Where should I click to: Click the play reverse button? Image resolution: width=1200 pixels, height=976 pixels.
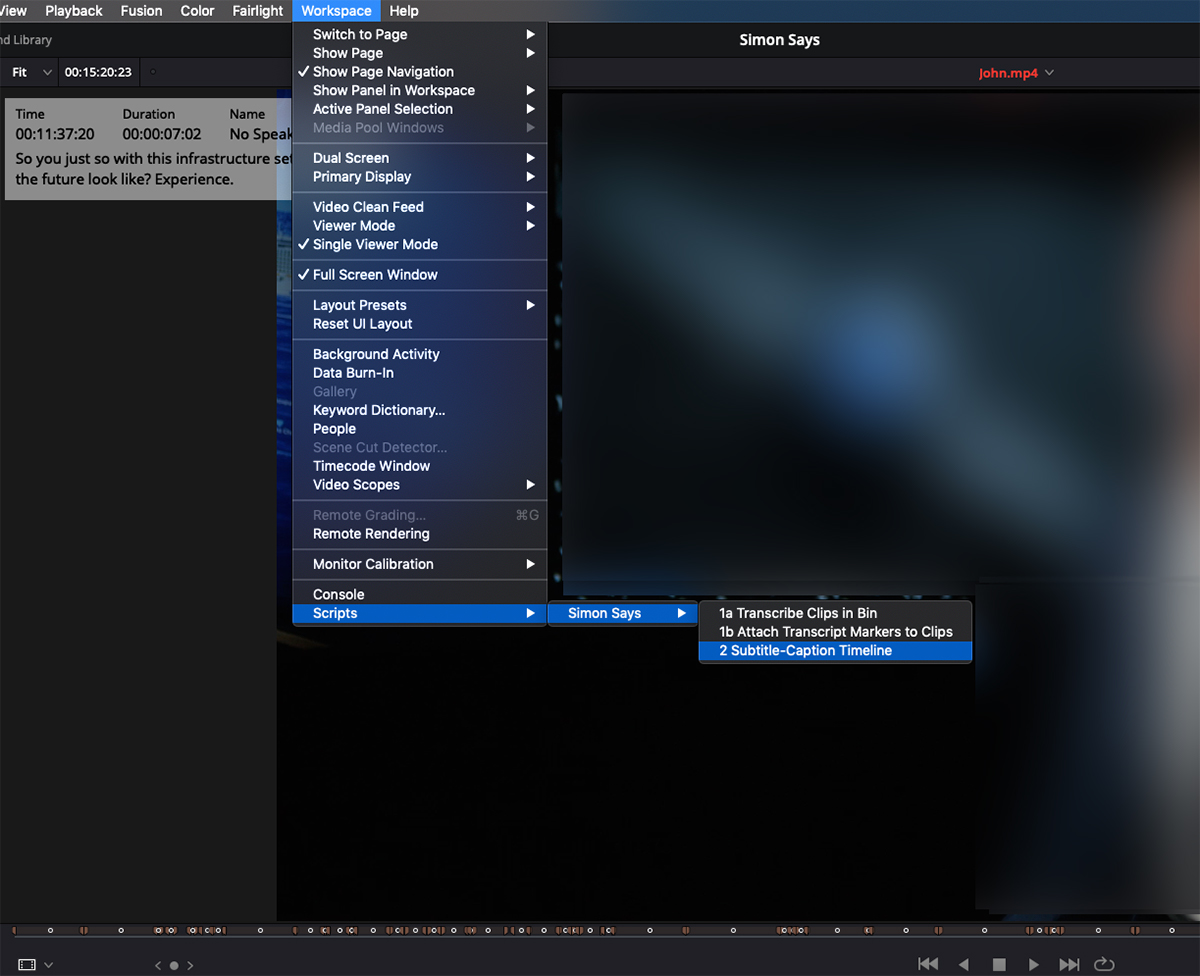pos(964,964)
